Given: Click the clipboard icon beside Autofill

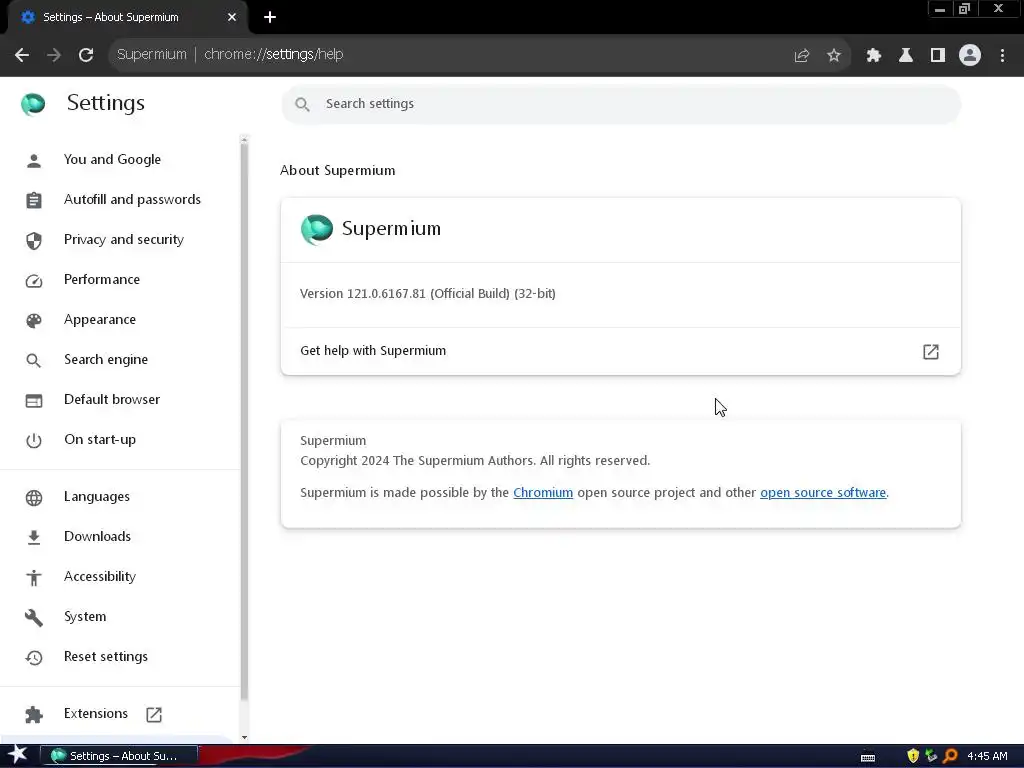Looking at the screenshot, I should (34, 200).
